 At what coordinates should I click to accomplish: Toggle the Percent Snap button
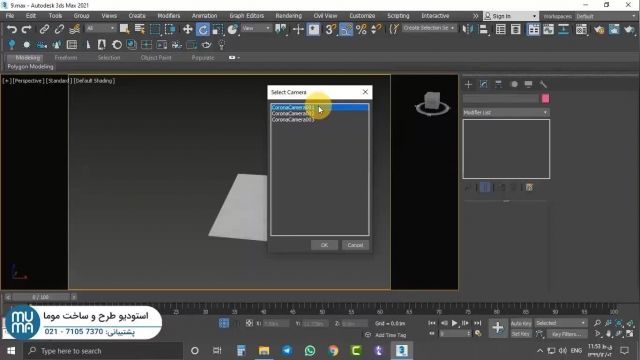coord(361,29)
